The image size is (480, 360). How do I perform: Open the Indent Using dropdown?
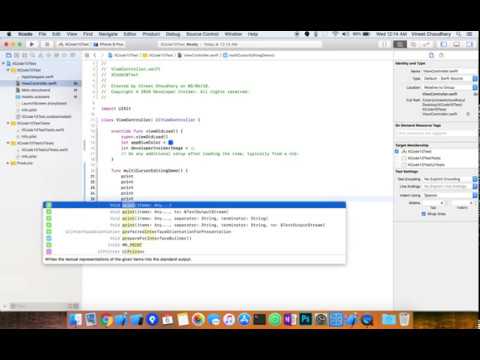click(450, 195)
